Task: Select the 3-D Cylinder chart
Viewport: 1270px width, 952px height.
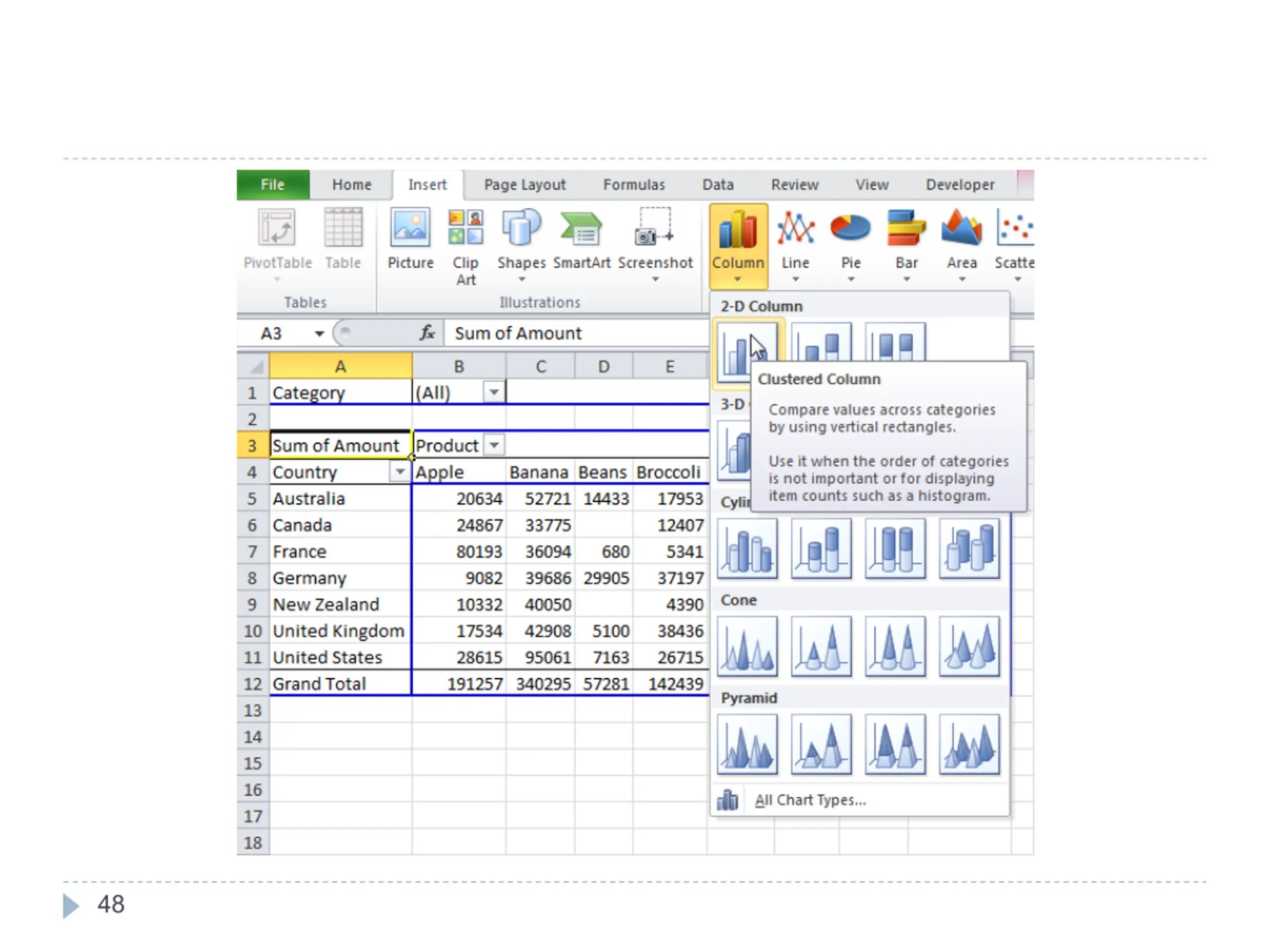Action: (969, 548)
